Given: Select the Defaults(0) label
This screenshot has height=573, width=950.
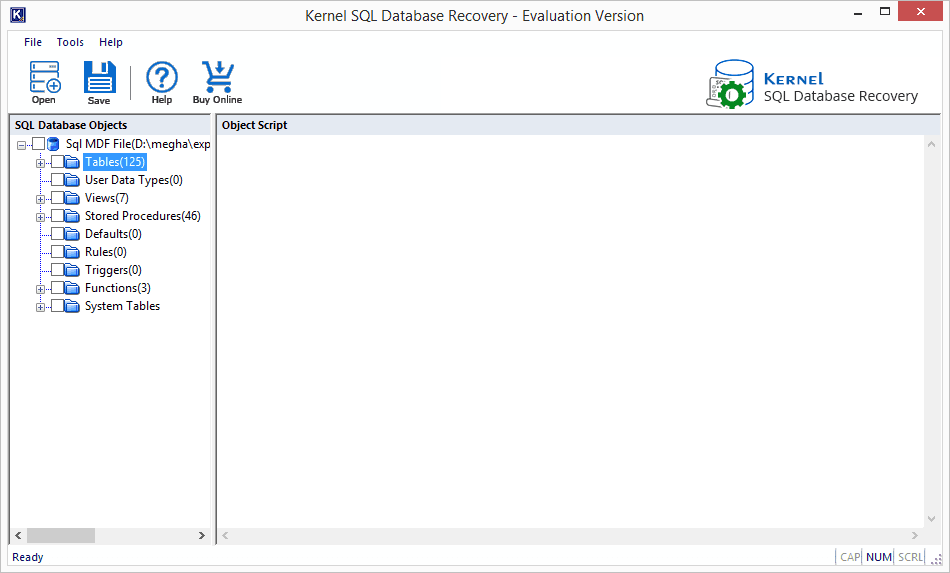Looking at the screenshot, I should pos(113,234).
